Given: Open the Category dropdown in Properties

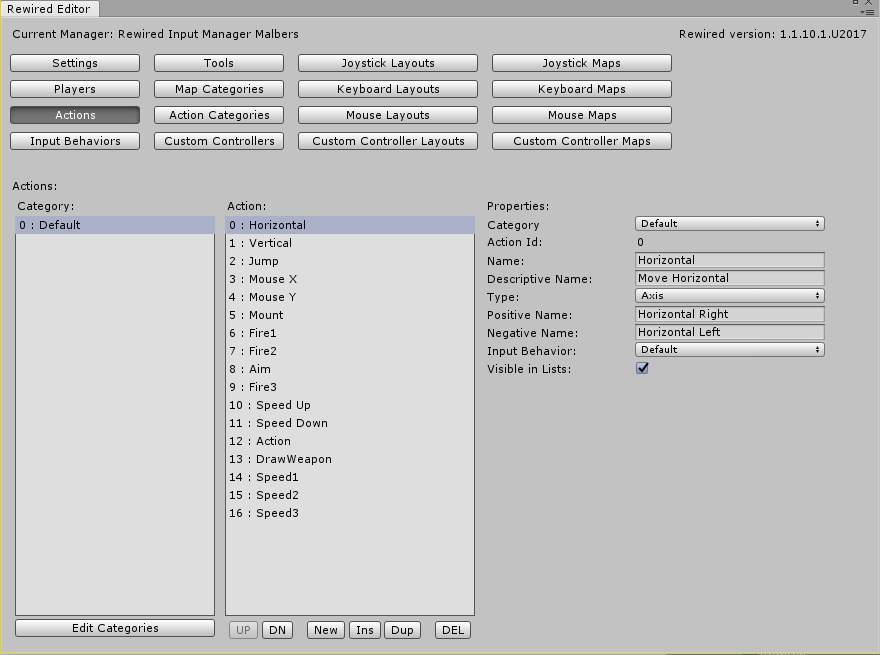Looking at the screenshot, I should (x=730, y=223).
